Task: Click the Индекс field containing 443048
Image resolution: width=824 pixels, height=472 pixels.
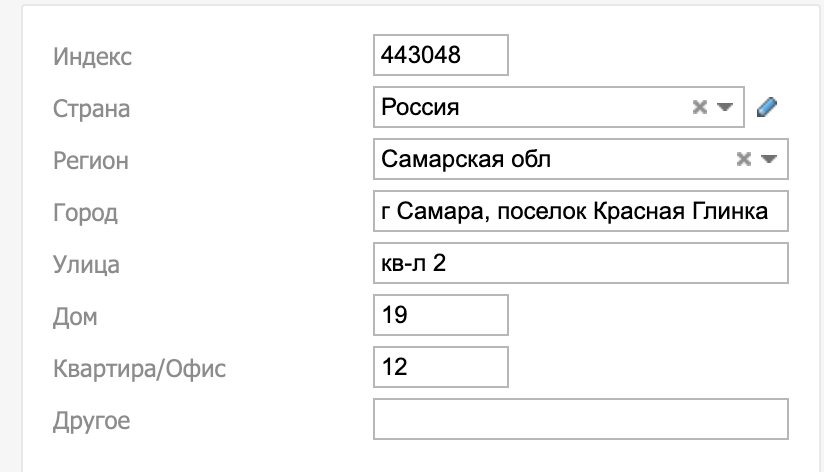Action: coord(440,55)
